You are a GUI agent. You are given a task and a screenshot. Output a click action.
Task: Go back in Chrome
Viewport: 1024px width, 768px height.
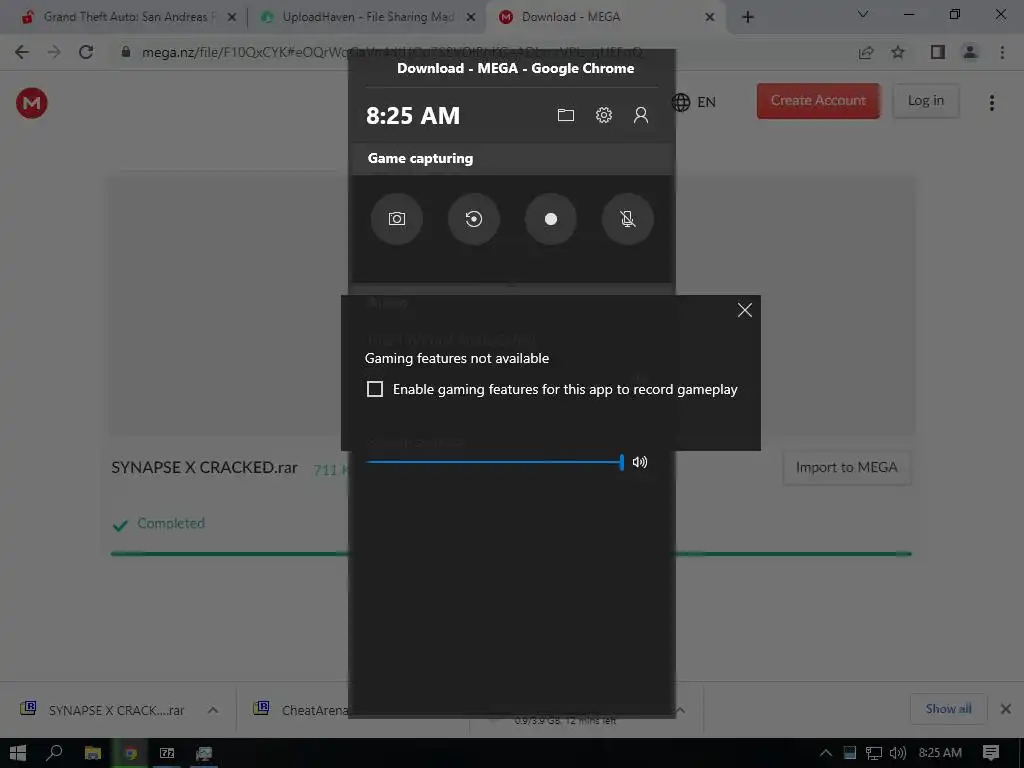22,52
